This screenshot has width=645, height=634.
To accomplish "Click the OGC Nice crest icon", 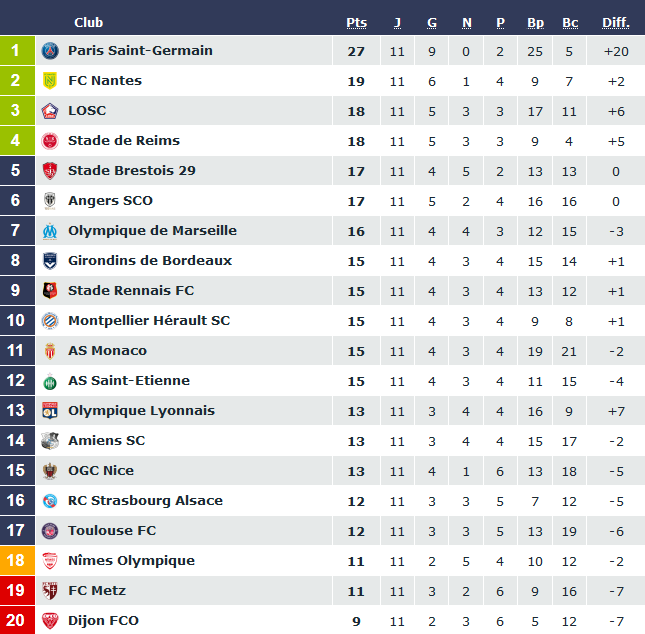I will point(50,471).
